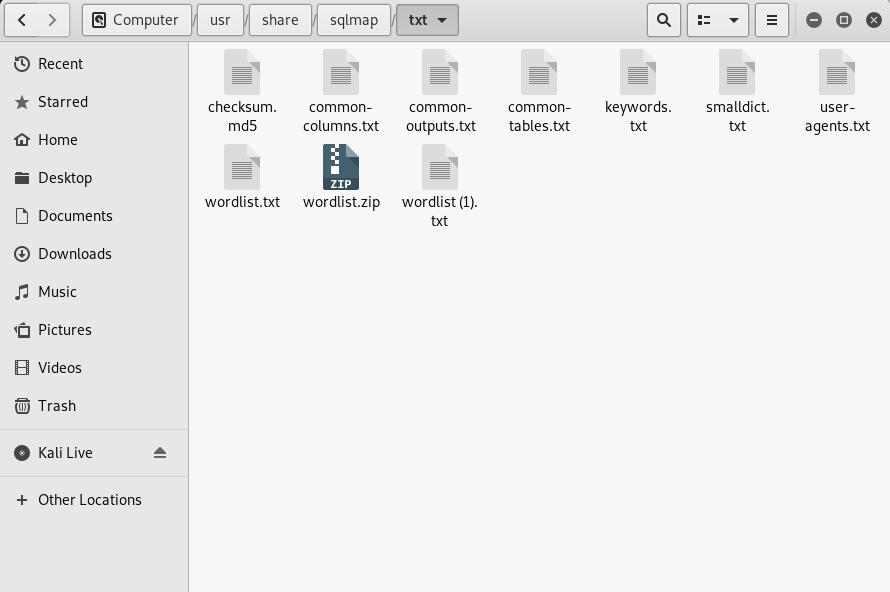Open the hamburger menu
This screenshot has width=890, height=592.
[x=772, y=19]
